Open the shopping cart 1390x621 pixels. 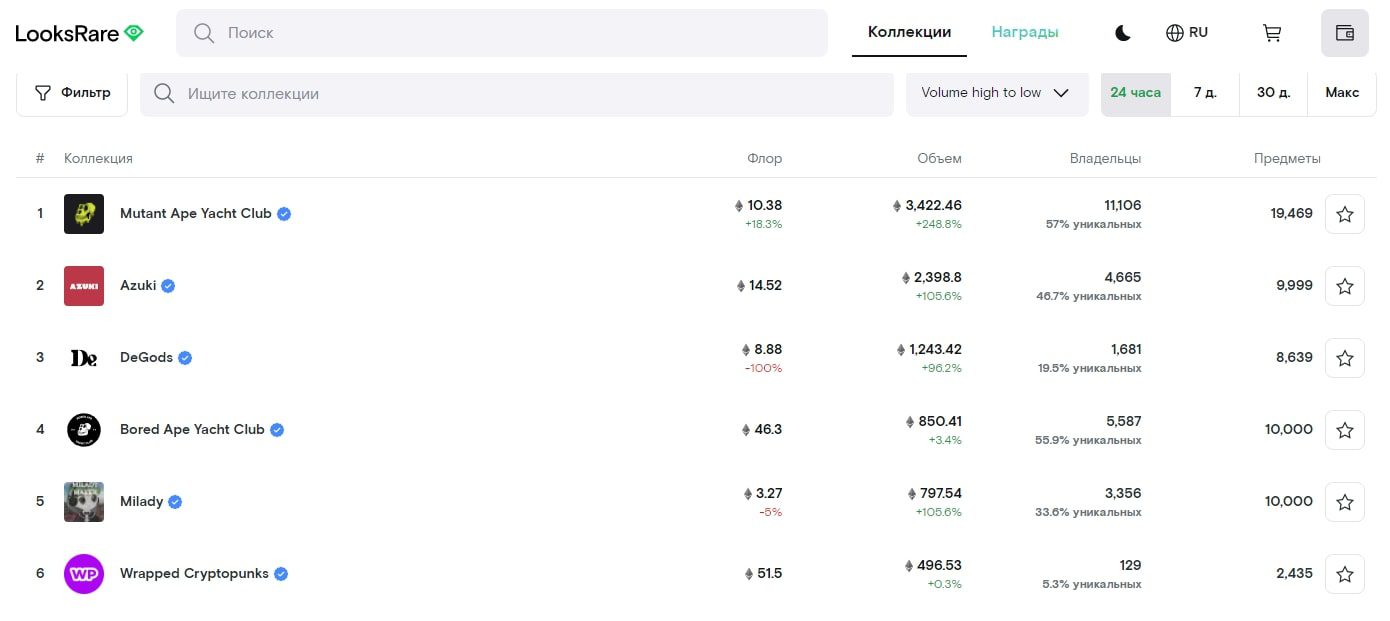[1271, 32]
